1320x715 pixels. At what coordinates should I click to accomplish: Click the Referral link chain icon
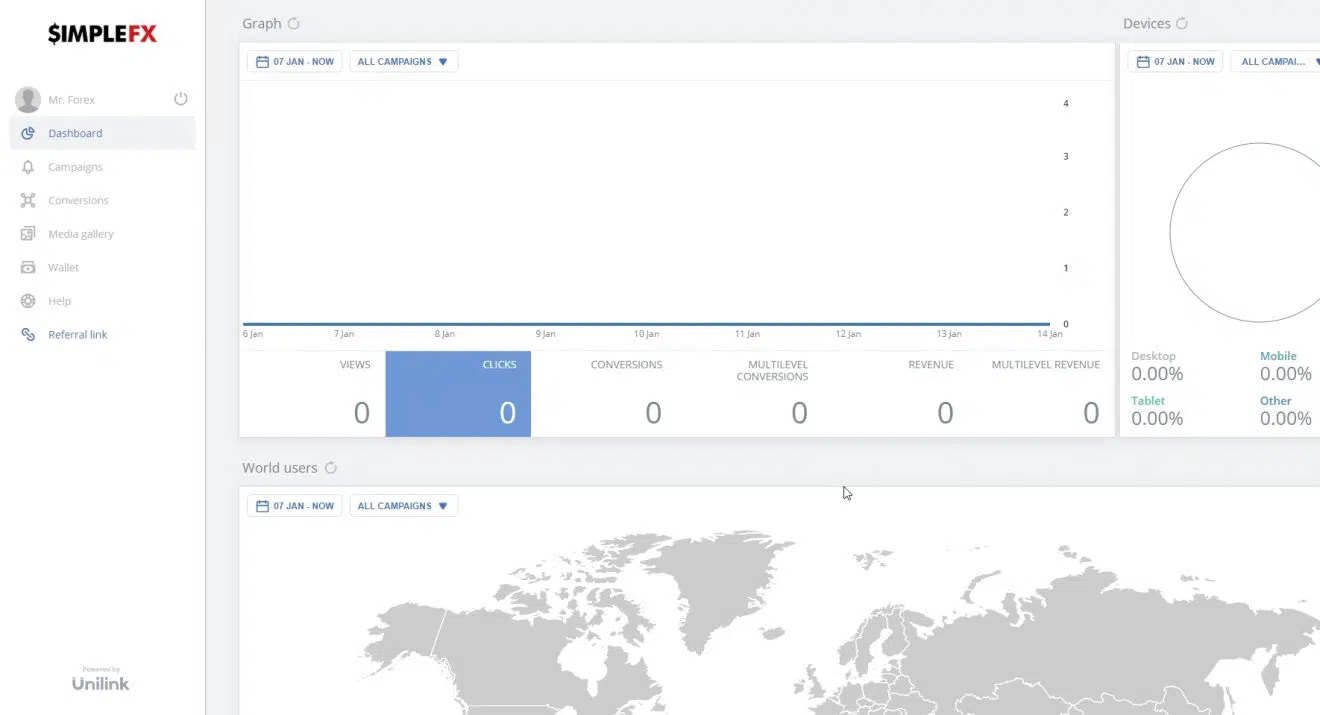[28, 335]
